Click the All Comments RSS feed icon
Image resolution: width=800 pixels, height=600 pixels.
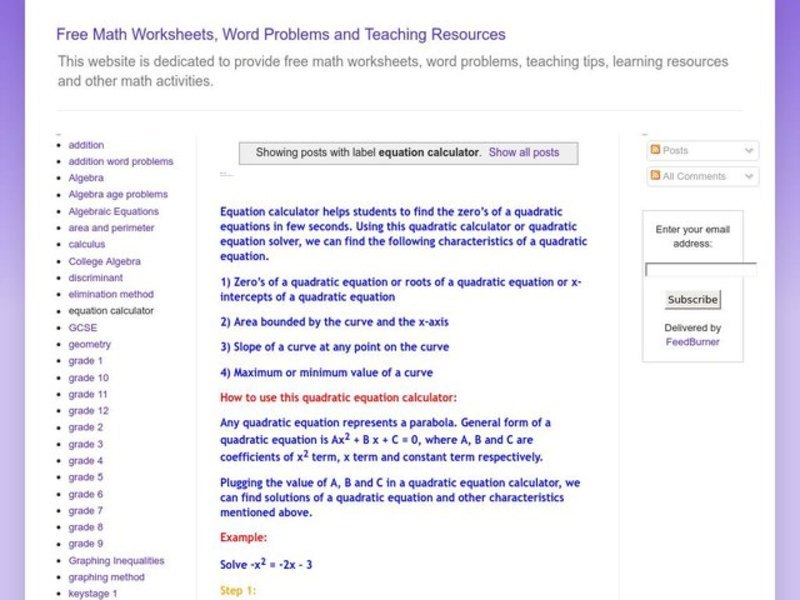pos(654,176)
